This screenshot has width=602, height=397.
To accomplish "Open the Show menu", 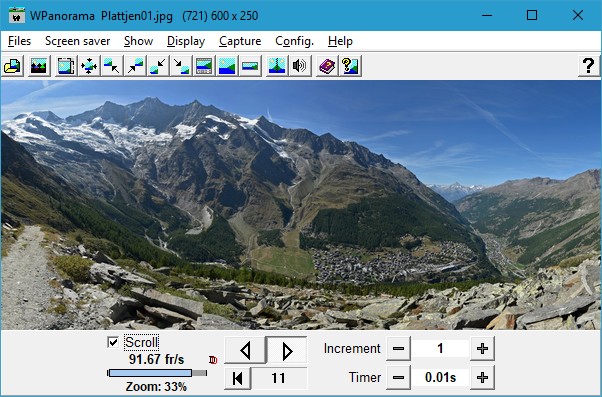I will coord(138,41).
